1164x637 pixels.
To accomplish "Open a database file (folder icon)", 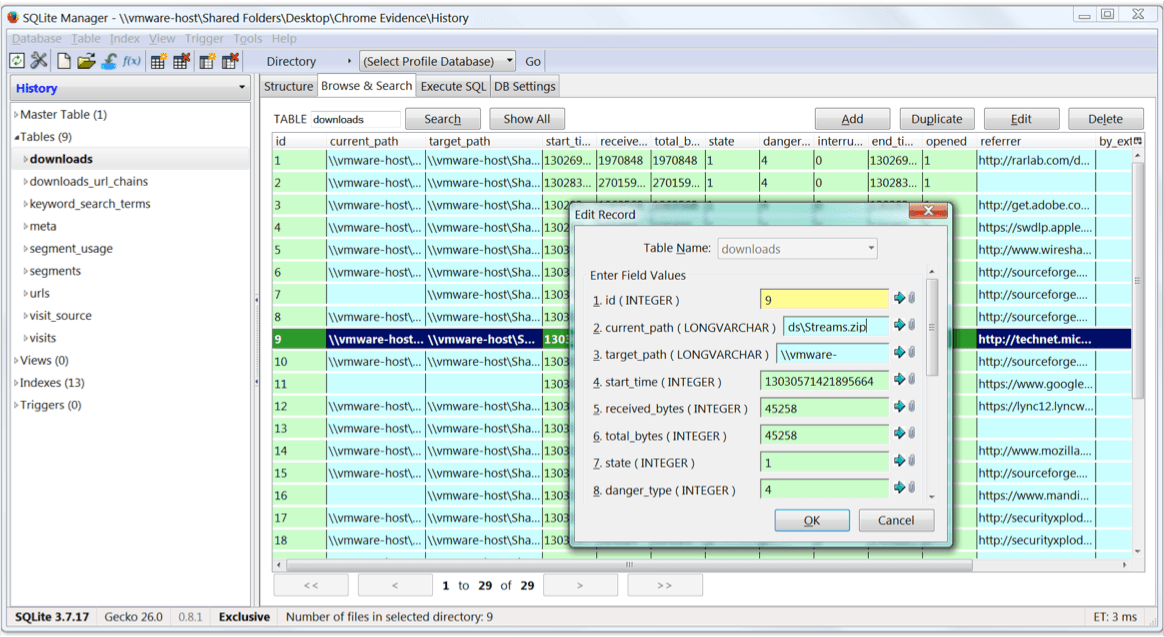I will [86, 60].
